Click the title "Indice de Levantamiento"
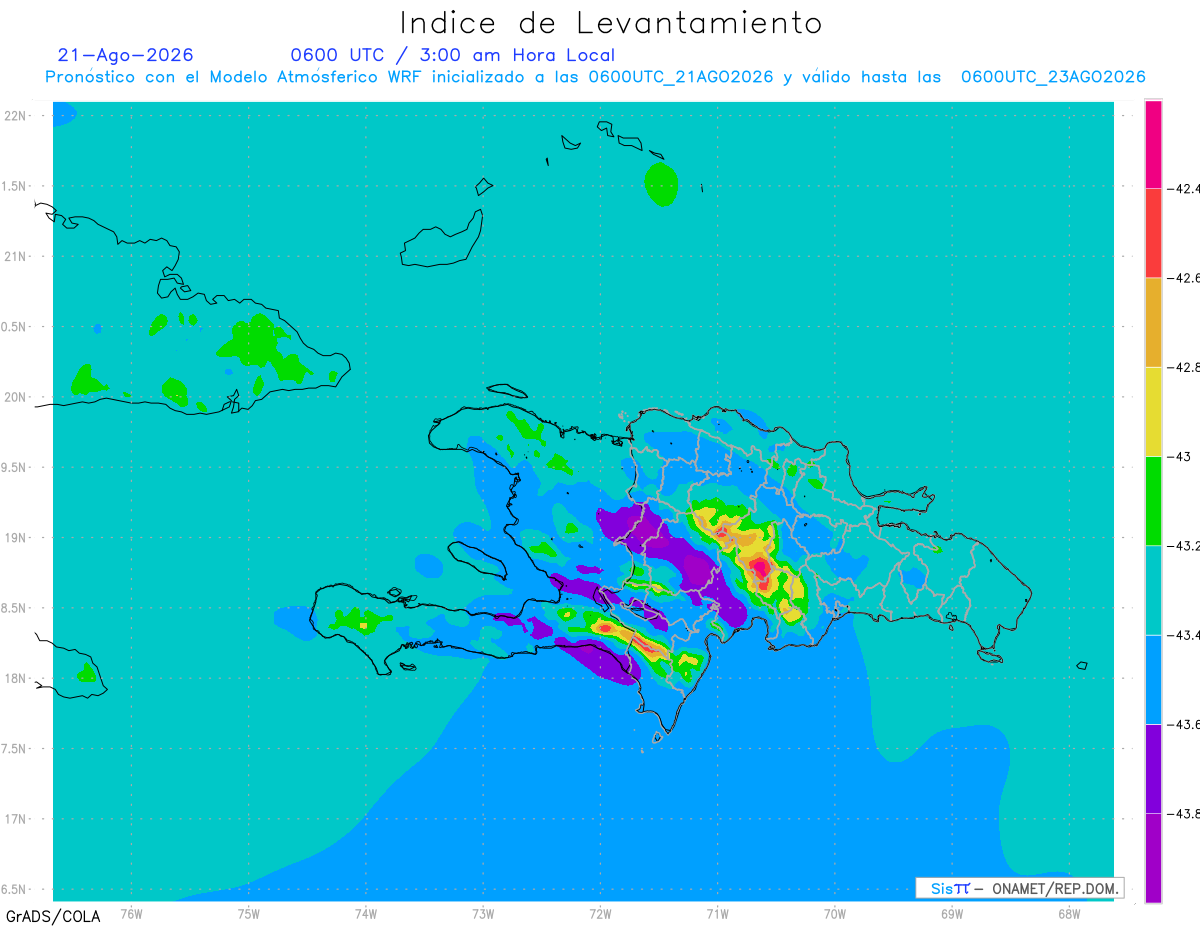This screenshot has height=927, width=1200. 611,23
